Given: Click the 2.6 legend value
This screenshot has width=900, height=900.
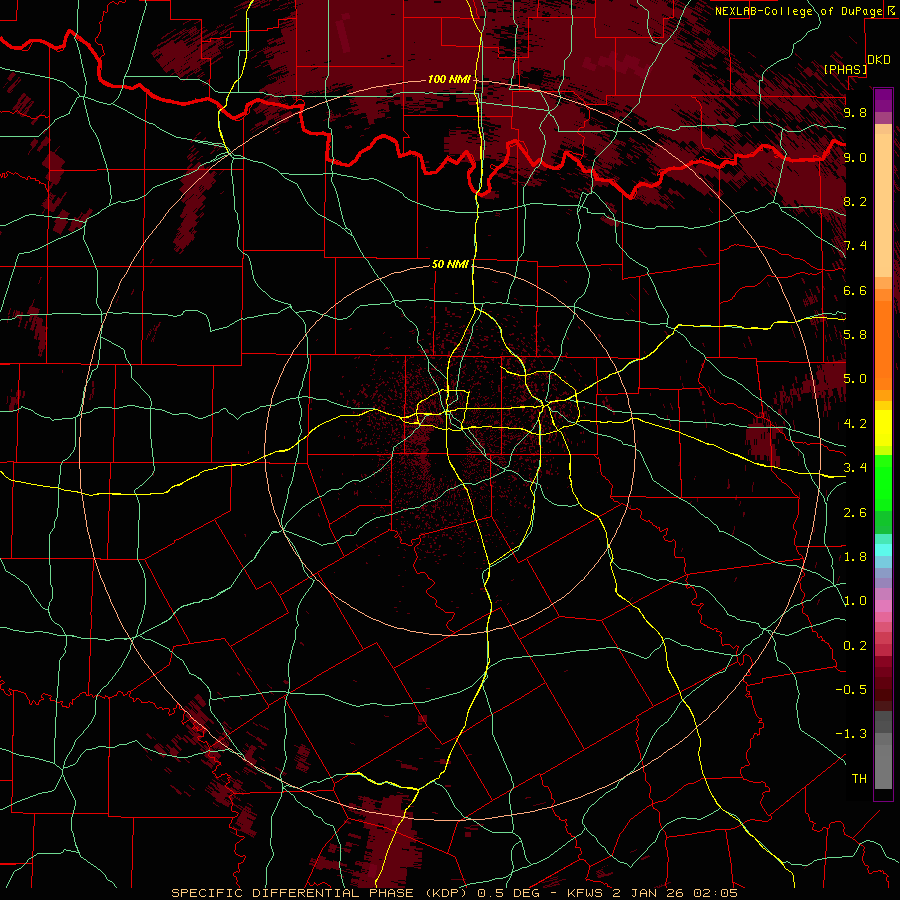Looking at the screenshot, I should [x=855, y=512].
